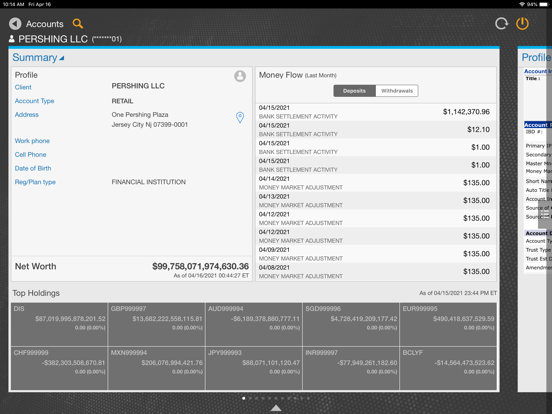
Task: Select the 04/13/2021 money market adjustment
Action: click(x=376, y=201)
